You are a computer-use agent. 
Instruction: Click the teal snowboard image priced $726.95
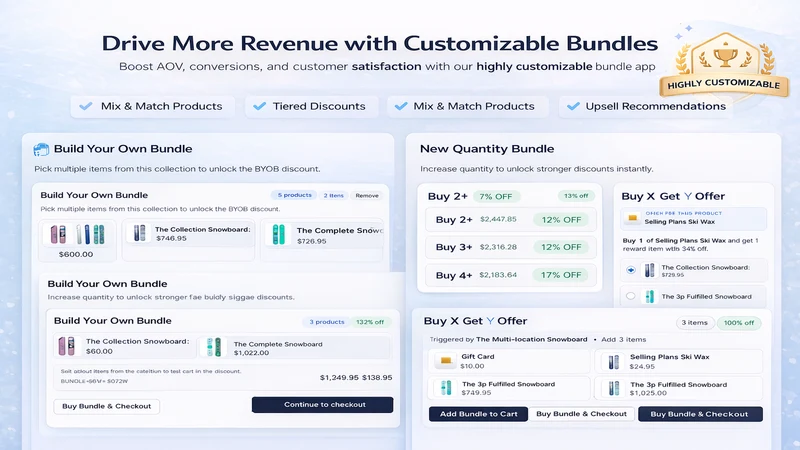pyautogui.click(x=279, y=235)
